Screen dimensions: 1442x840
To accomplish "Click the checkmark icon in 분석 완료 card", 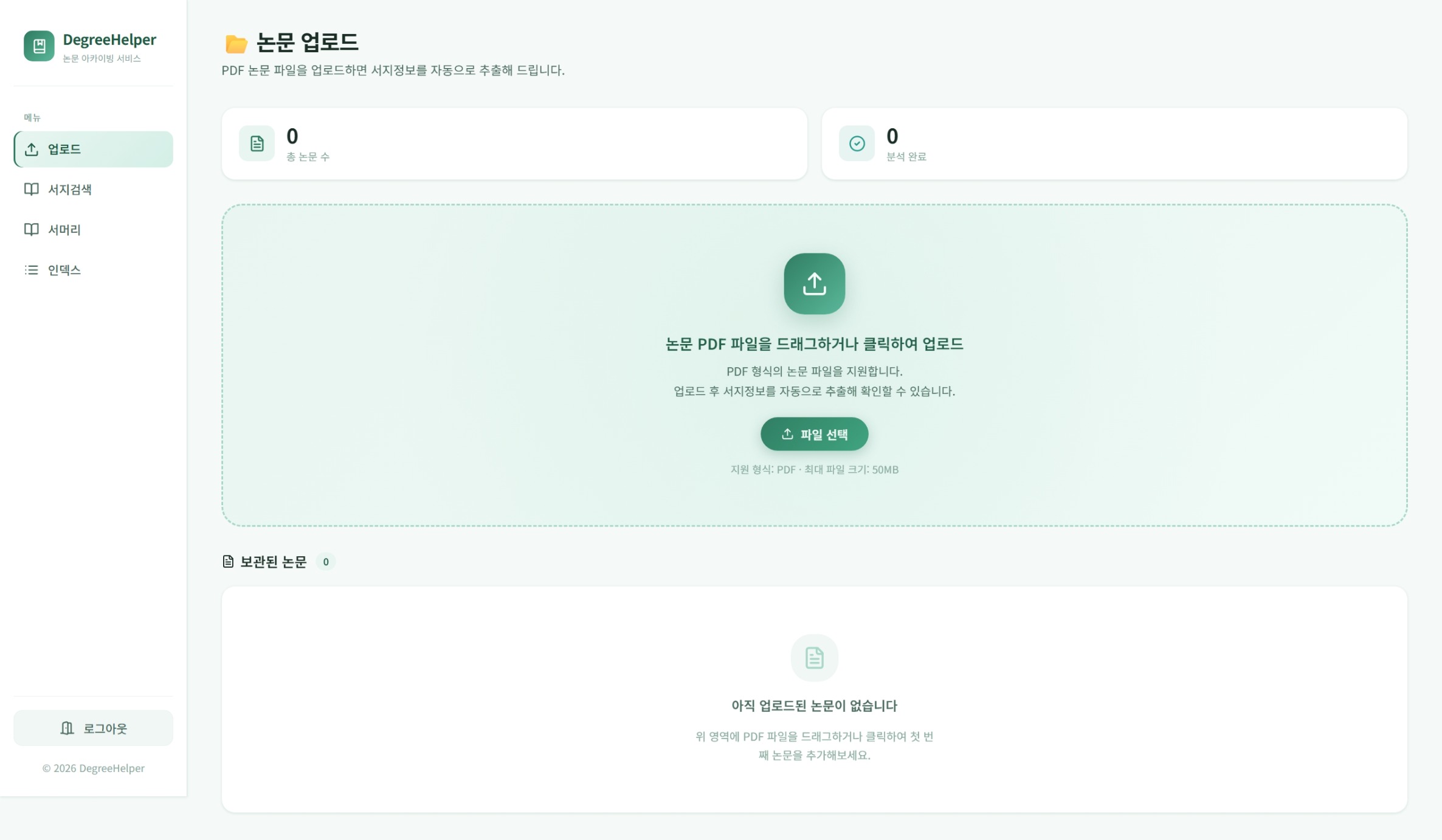I will tap(857, 143).
